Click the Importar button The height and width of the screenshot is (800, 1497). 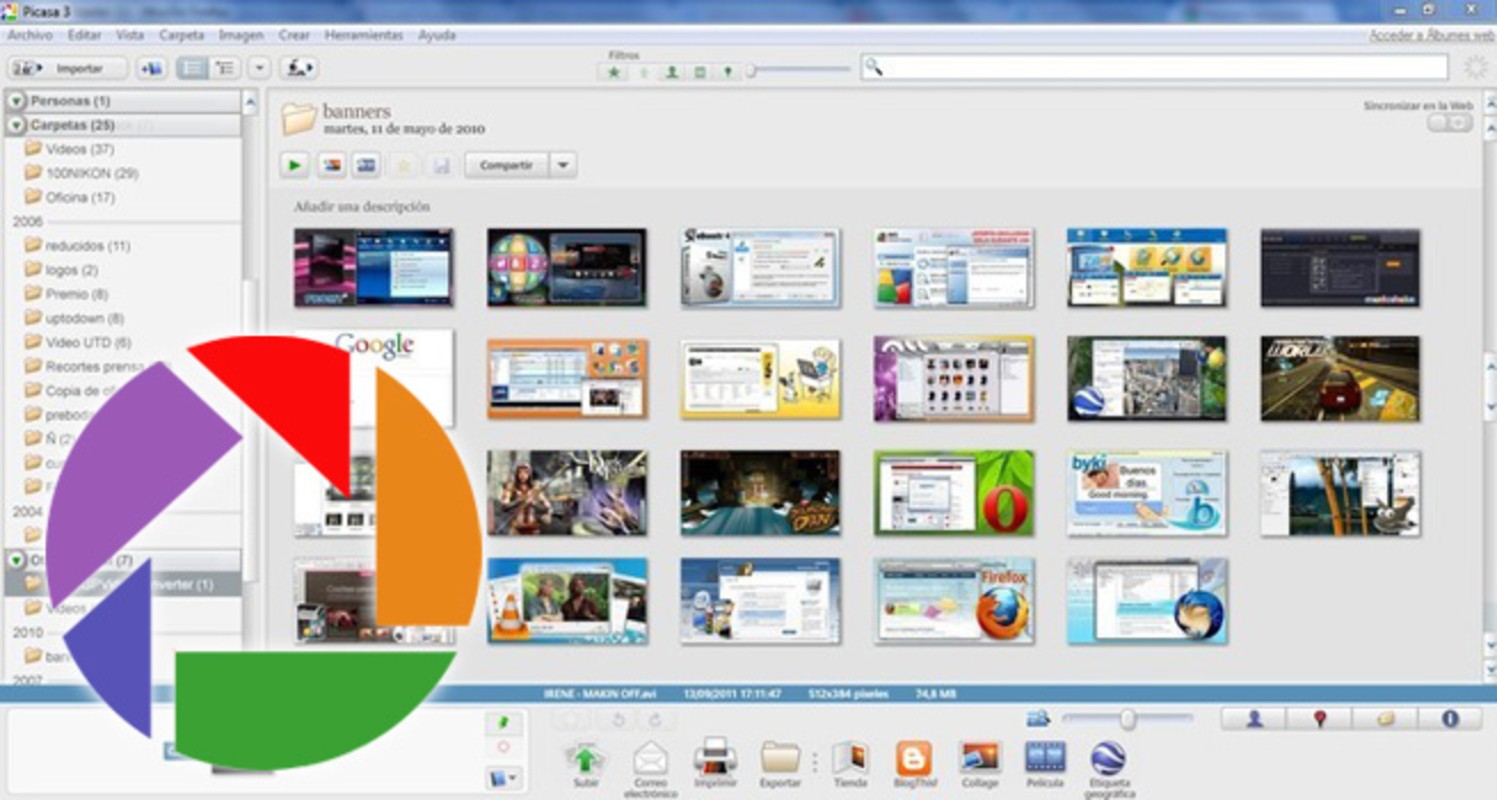68,68
